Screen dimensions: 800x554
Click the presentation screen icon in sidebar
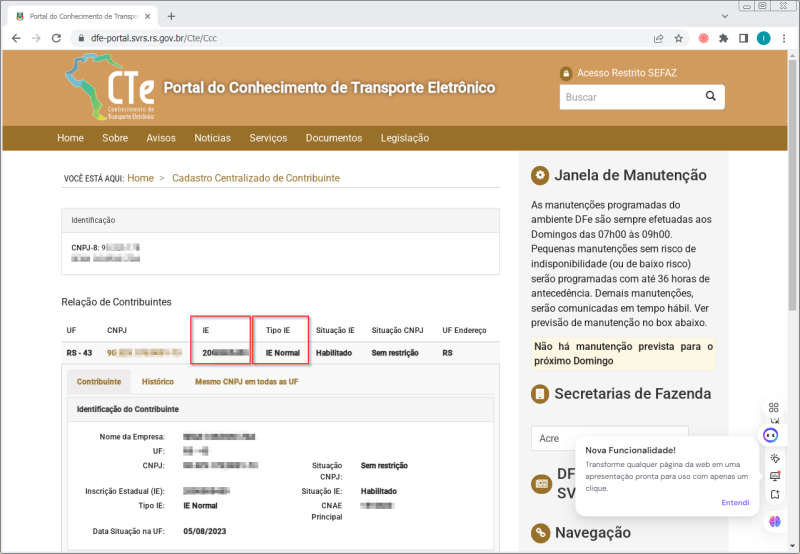coord(774,476)
